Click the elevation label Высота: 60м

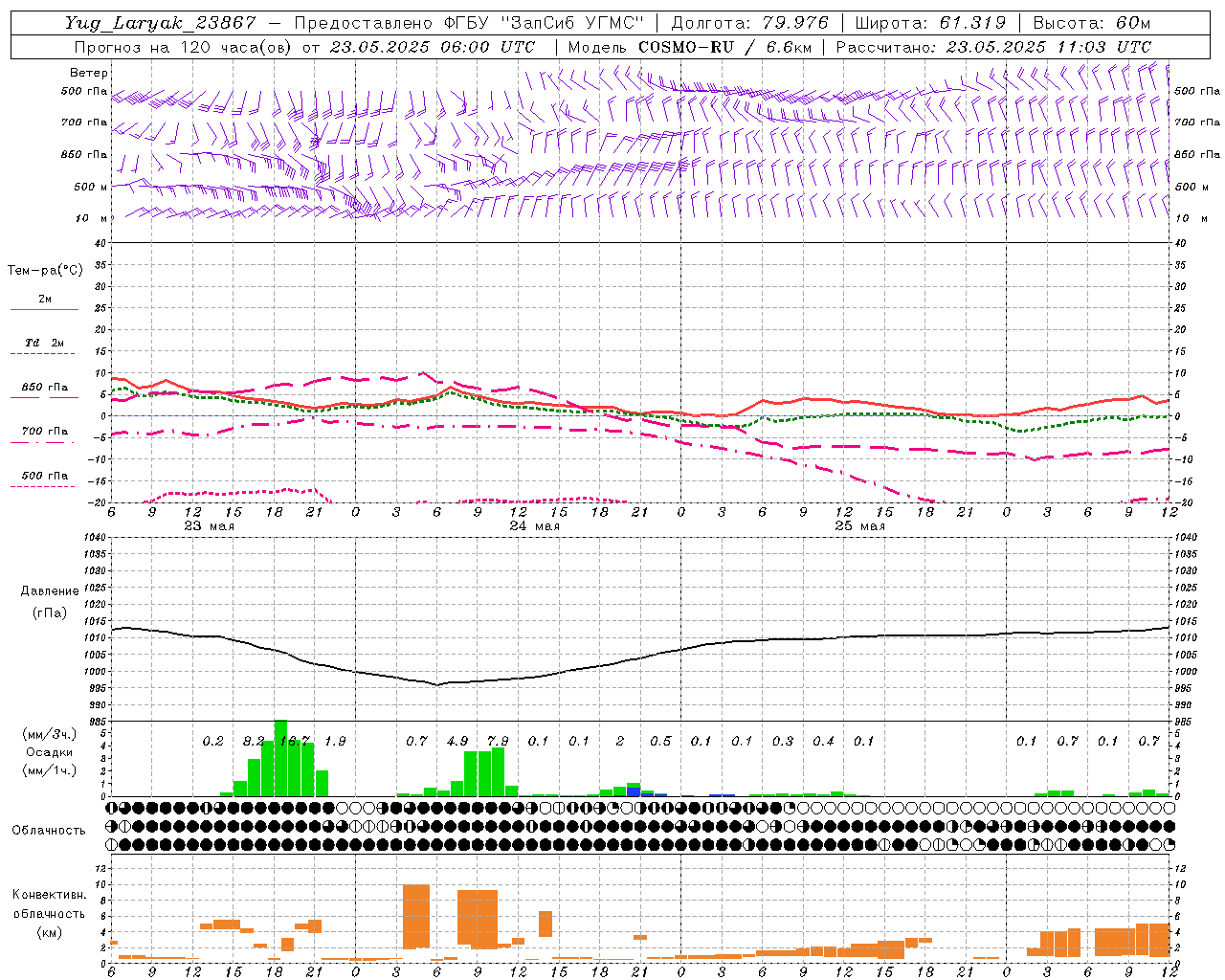(x=1092, y=23)
